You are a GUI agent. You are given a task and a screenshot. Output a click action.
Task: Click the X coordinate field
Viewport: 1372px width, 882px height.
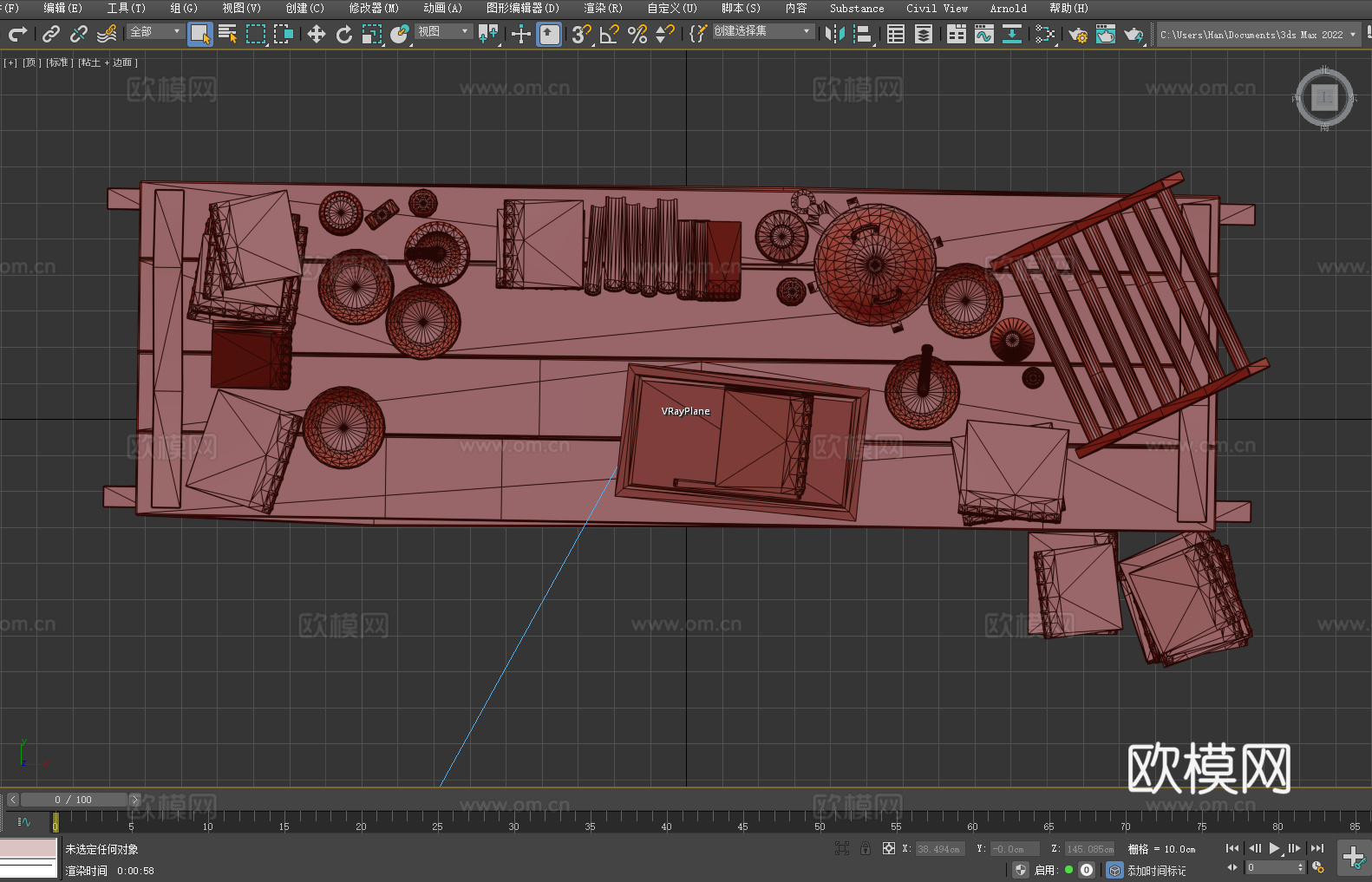pyautogui.click(x=939, y=849)
